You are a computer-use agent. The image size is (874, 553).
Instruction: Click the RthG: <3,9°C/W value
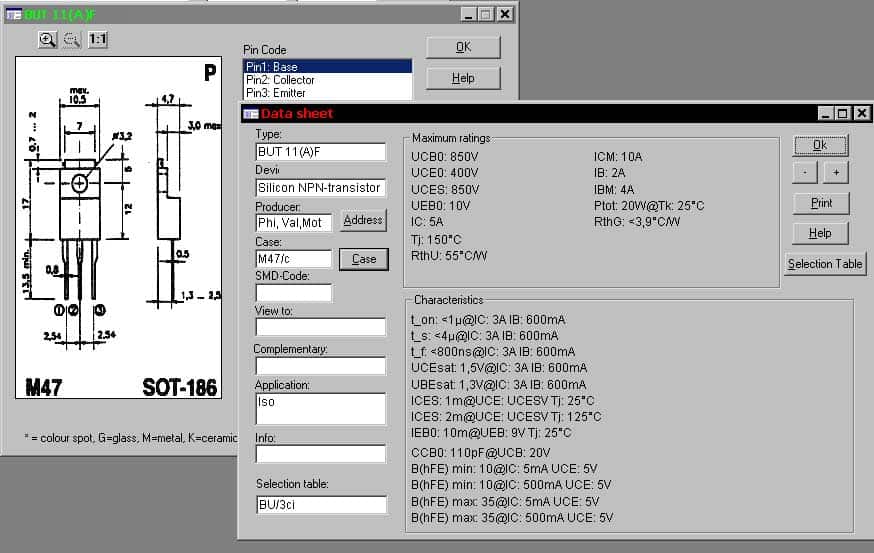[x=637, y=222]
